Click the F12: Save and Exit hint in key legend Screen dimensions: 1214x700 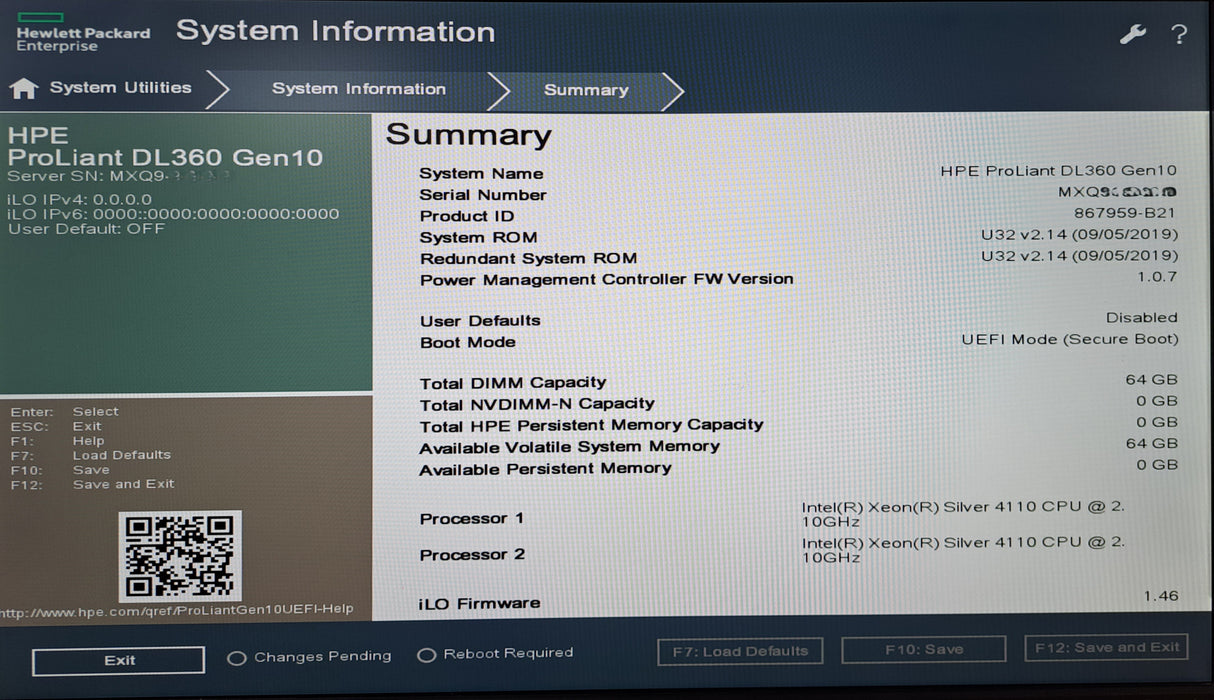(x=93, y=484)
